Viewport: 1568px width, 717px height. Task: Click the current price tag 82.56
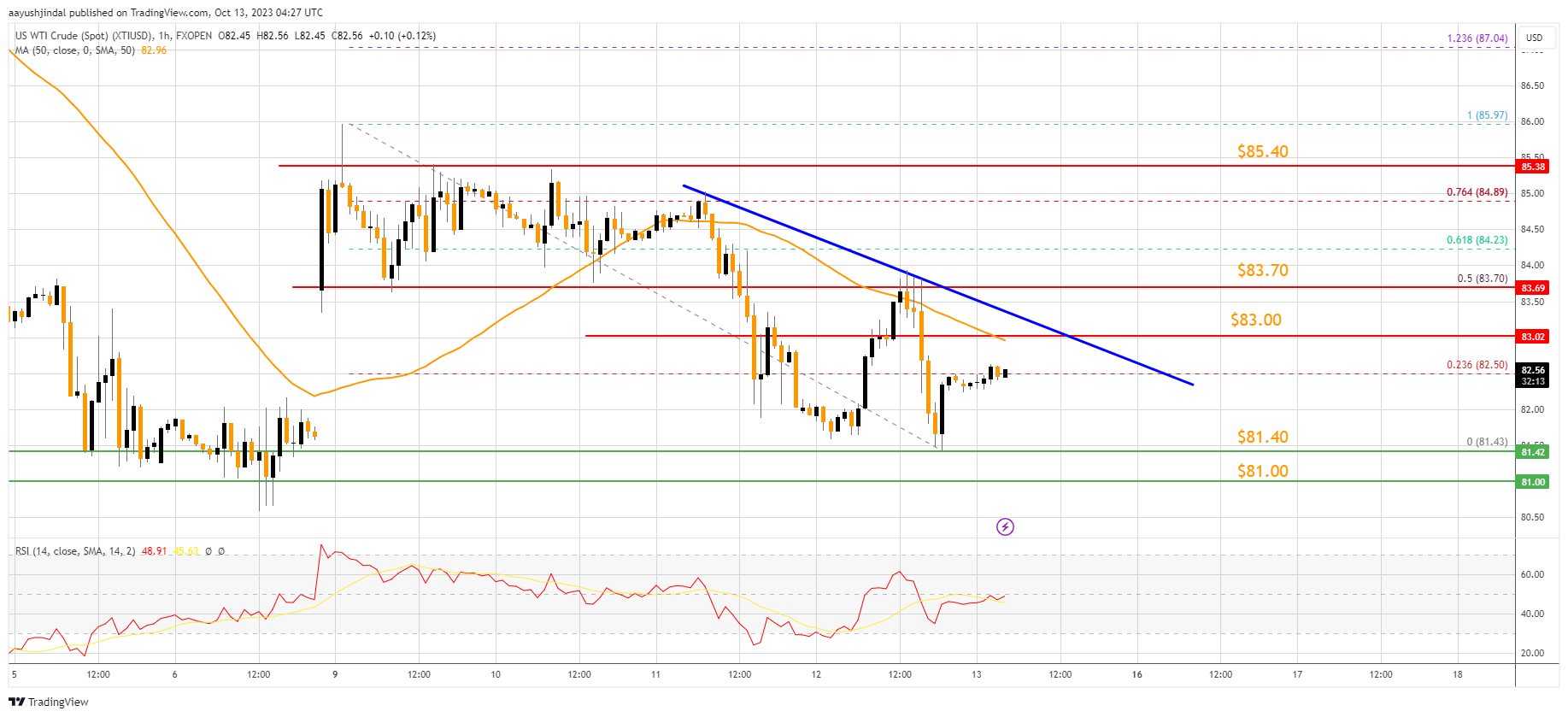1533,371
